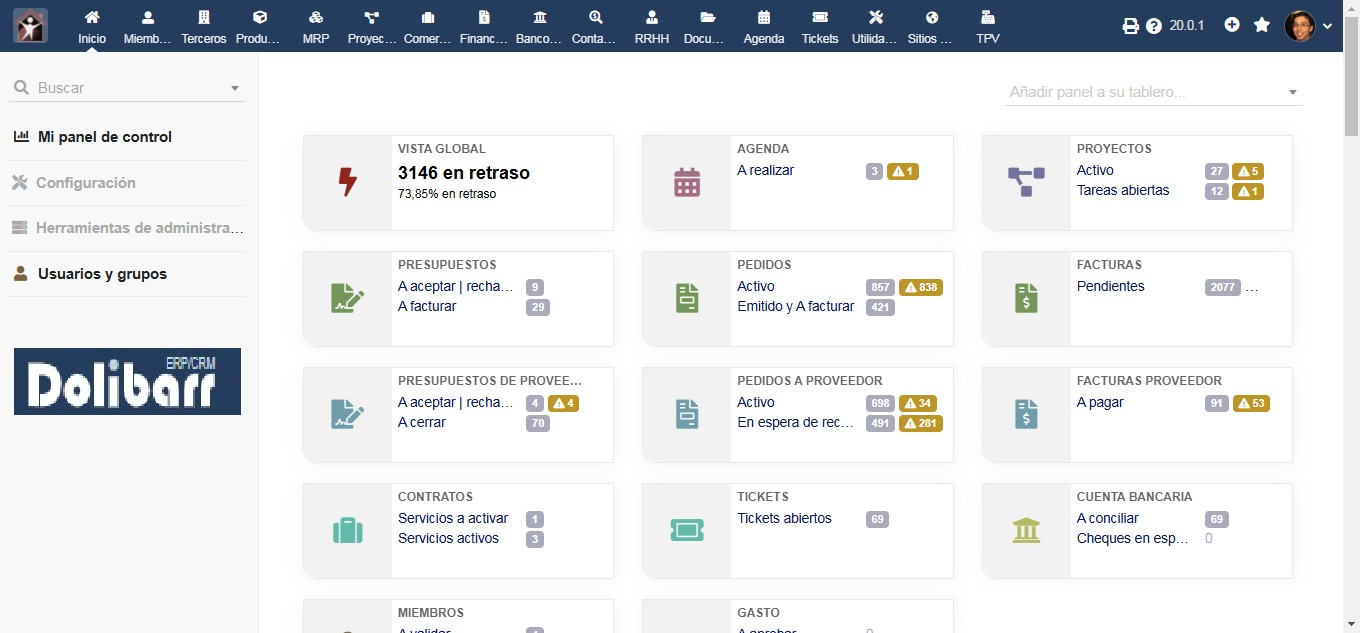Open the Tickets module in top bar
Image resolution: width=1360 pixels, height=633 pixels.
[x=820, y=27]
